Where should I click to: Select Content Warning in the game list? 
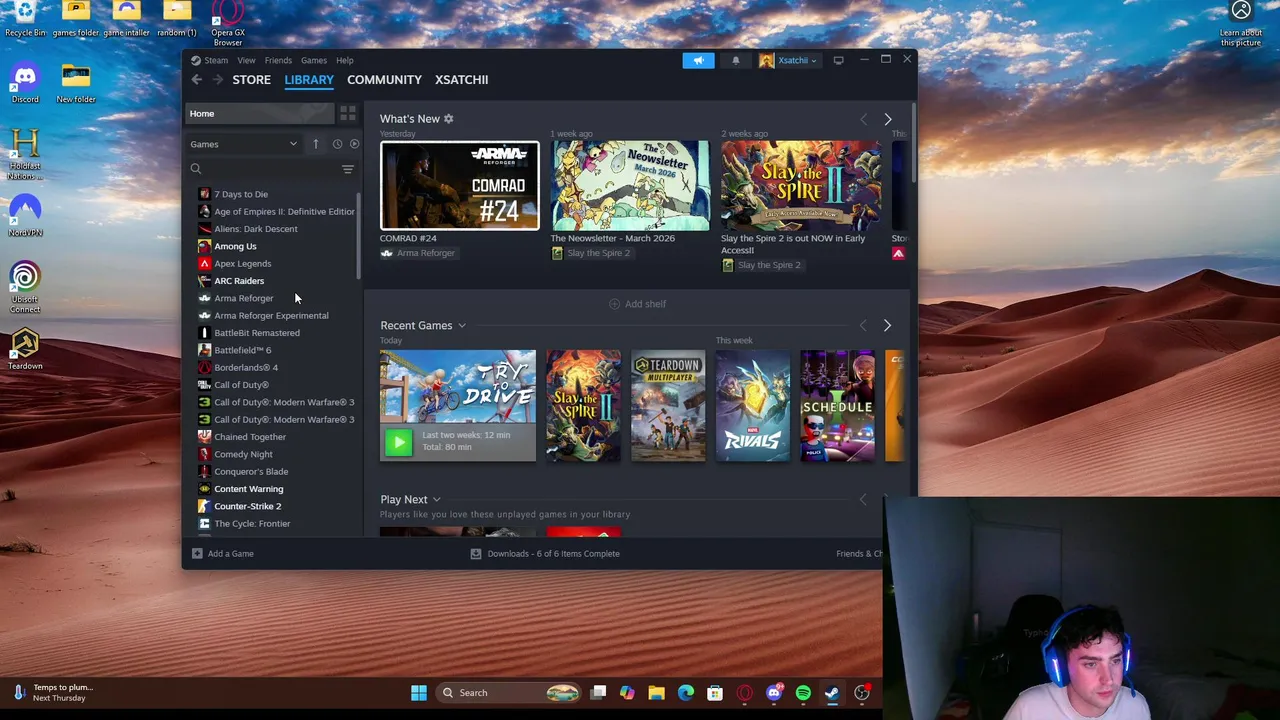(x=248, y=489)
